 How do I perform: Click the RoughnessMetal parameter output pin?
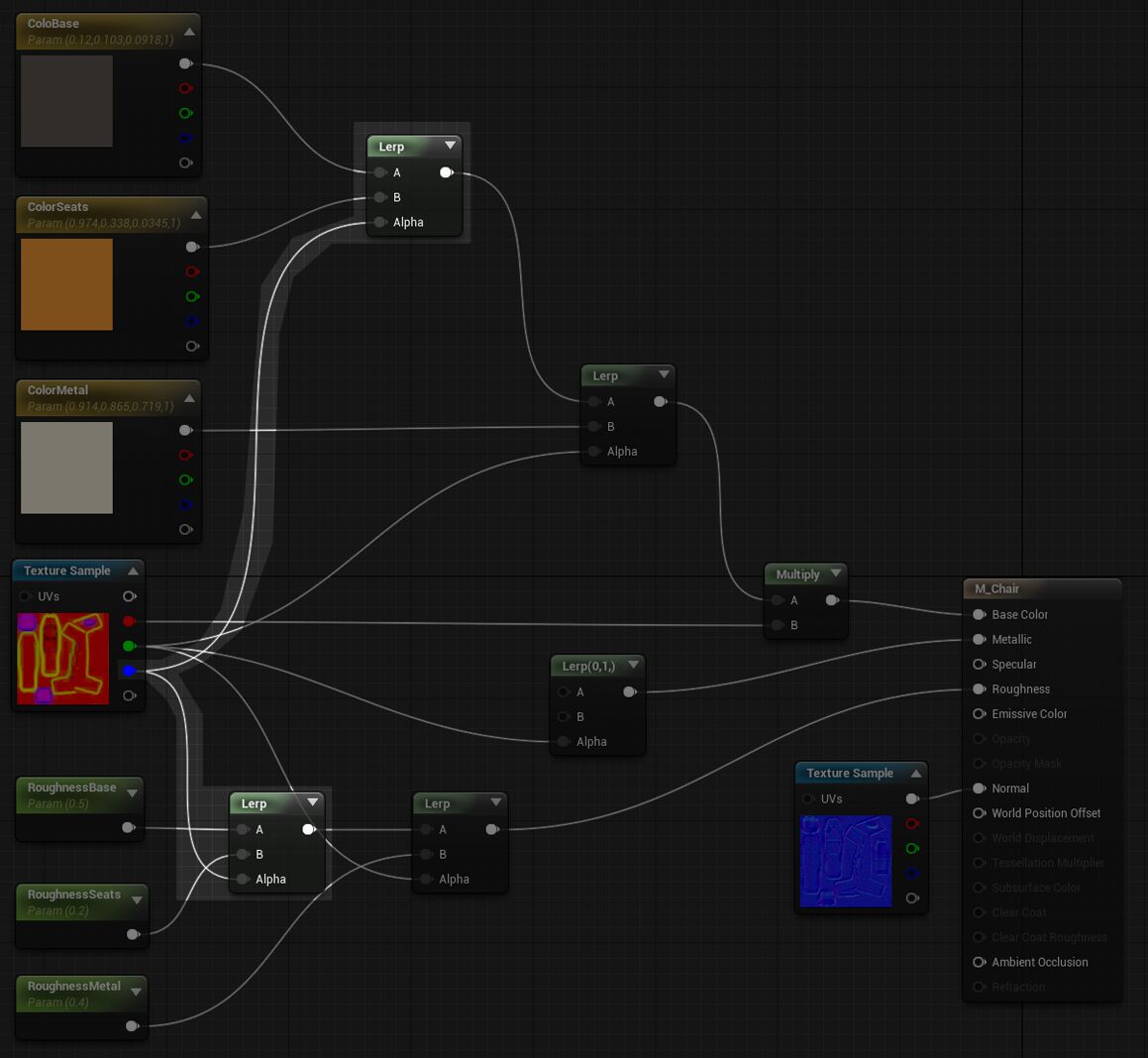coord(132,1026)
